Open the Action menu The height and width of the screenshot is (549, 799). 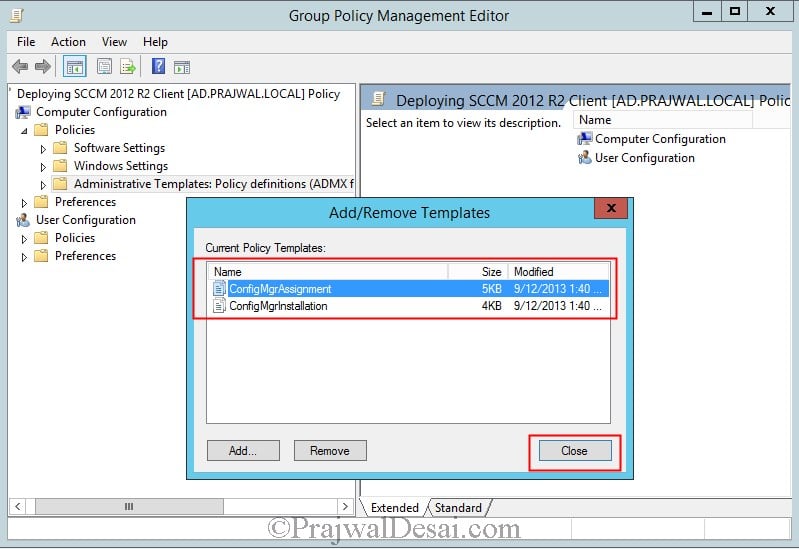point(68,42)
